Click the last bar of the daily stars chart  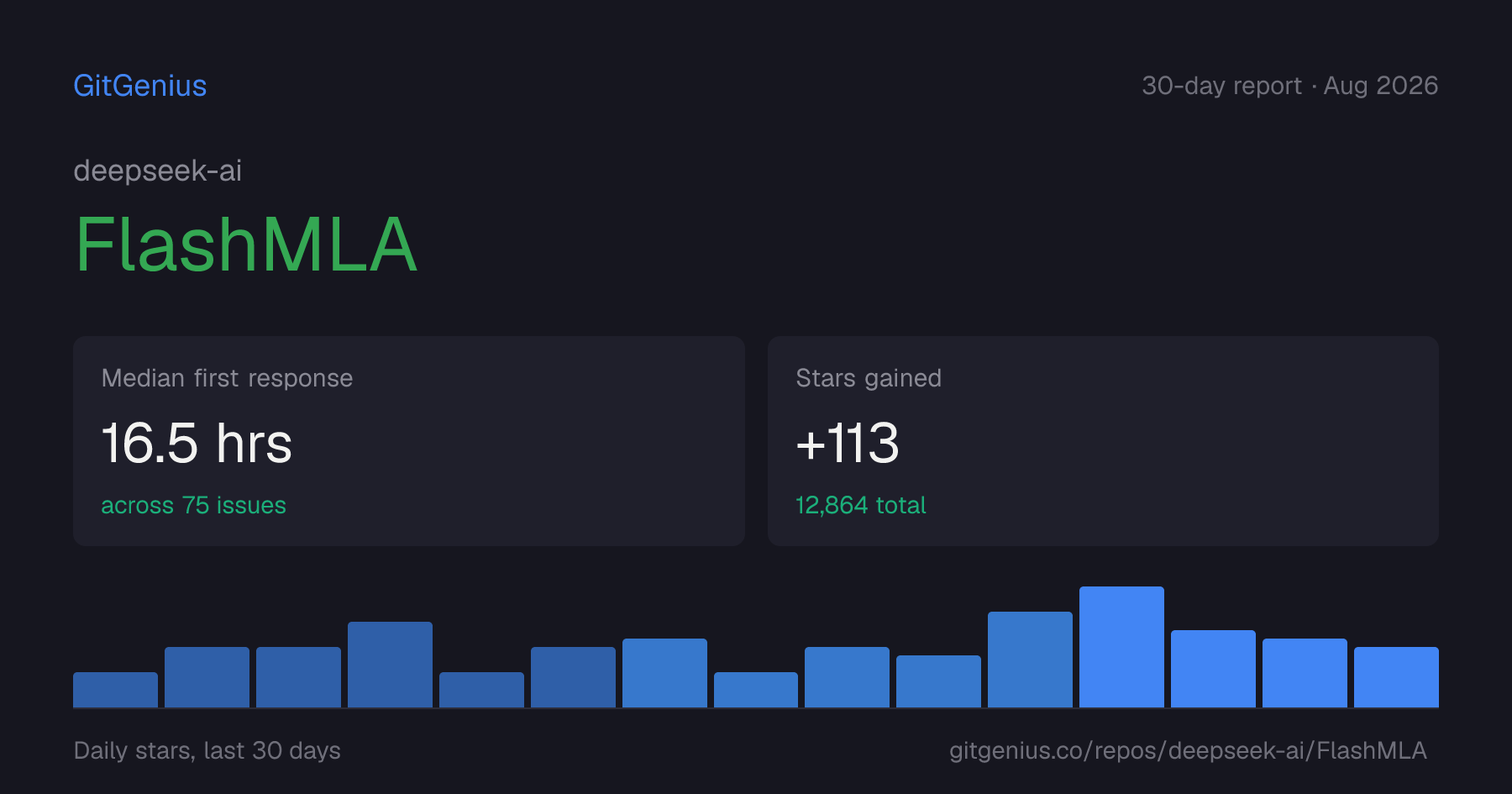coord(1396,677)
